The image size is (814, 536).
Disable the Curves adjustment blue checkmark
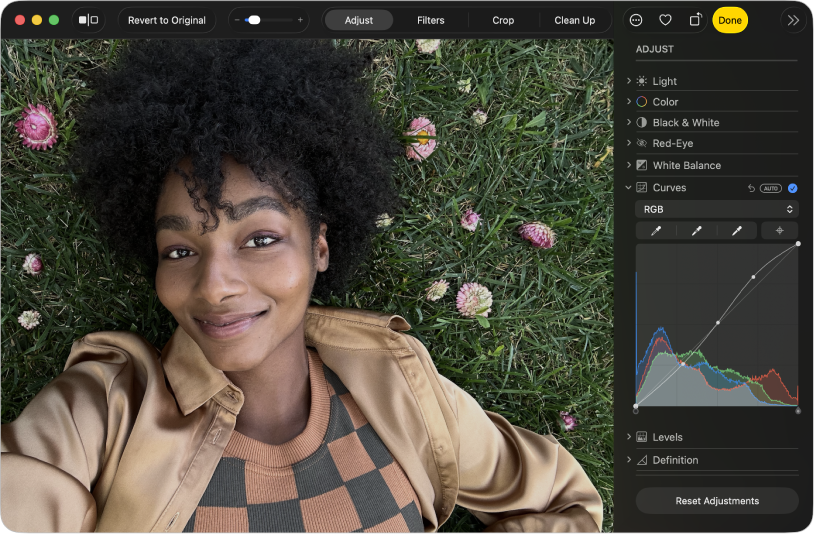tap(792, 188)
